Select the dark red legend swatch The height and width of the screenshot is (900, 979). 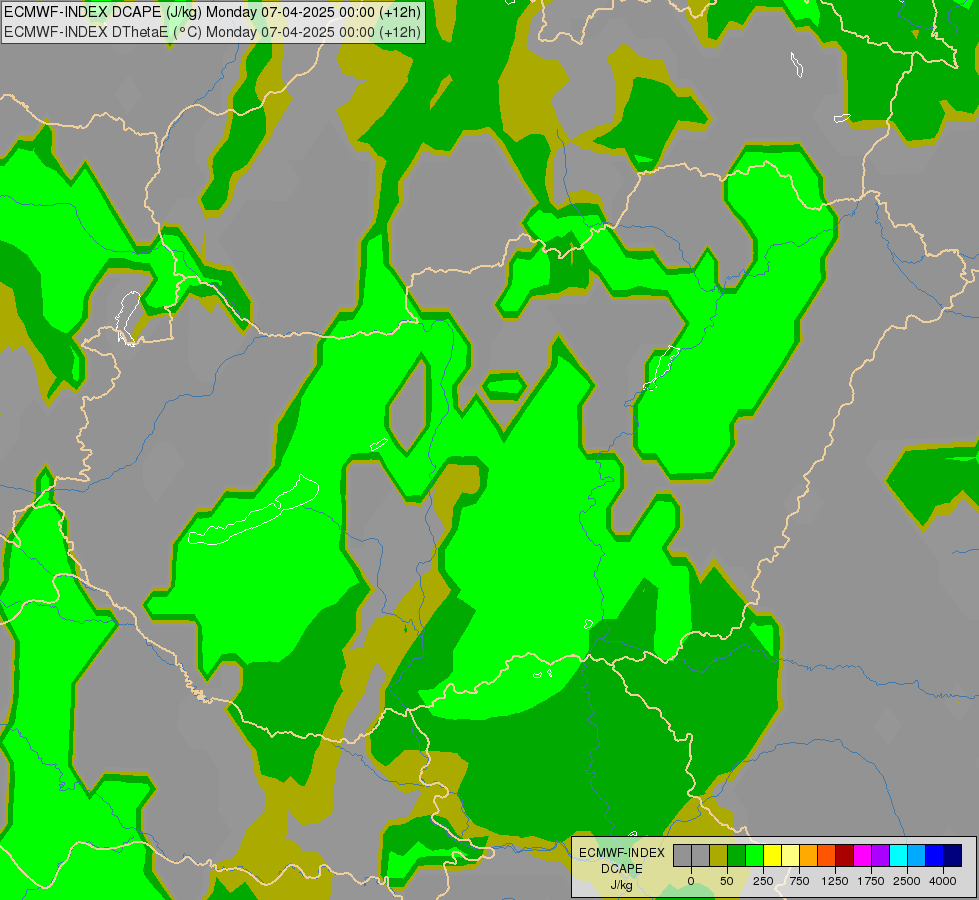[x=845, y=856]
